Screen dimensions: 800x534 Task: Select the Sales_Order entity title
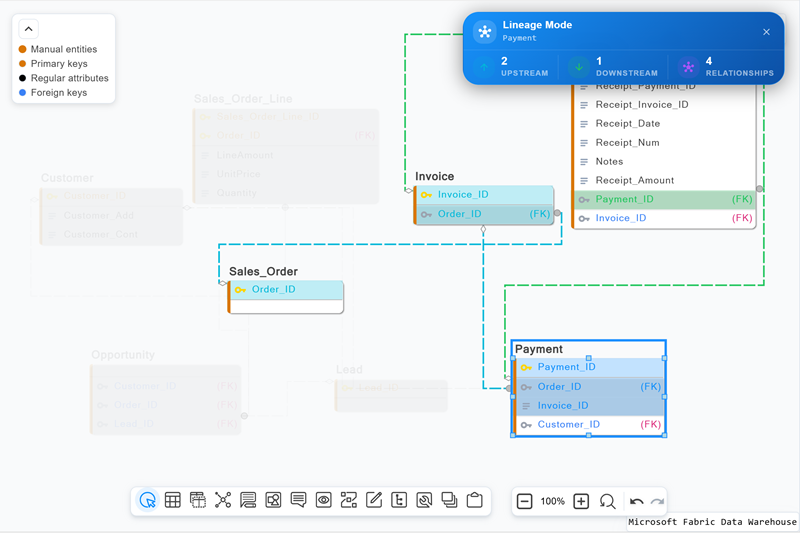point(263,271)
